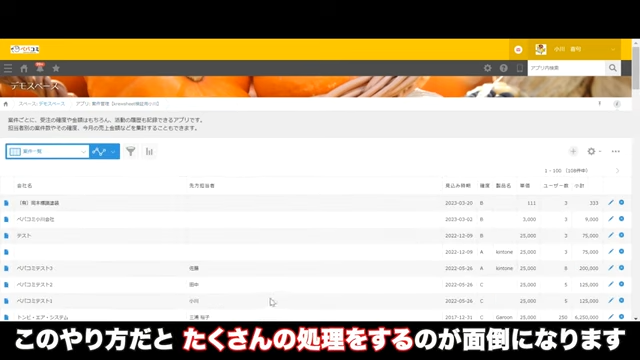The height and width of the screenshot is (360, 640).
Task: Delete the ペパコミテスト3 row using circle icon
Action: tap(621, 268)
